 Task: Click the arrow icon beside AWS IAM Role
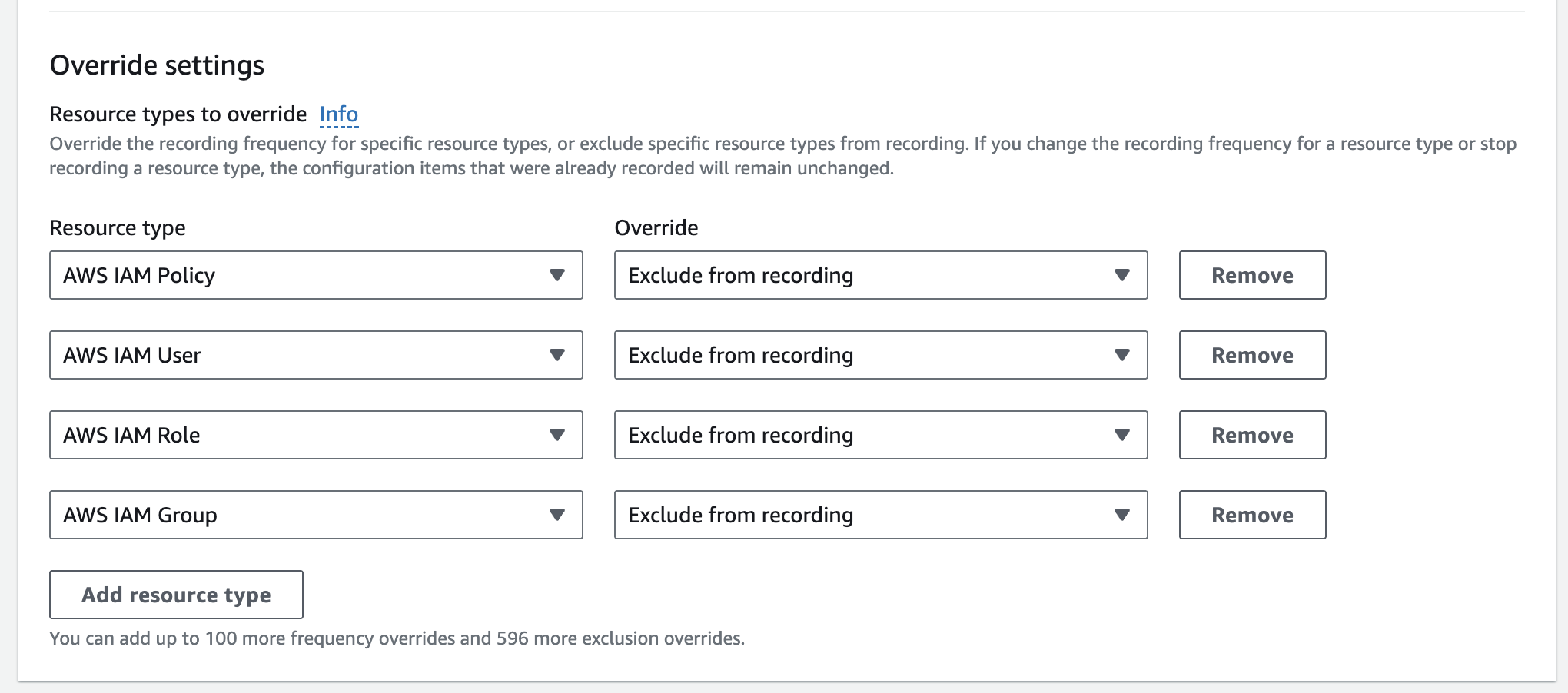coord(557,435)
